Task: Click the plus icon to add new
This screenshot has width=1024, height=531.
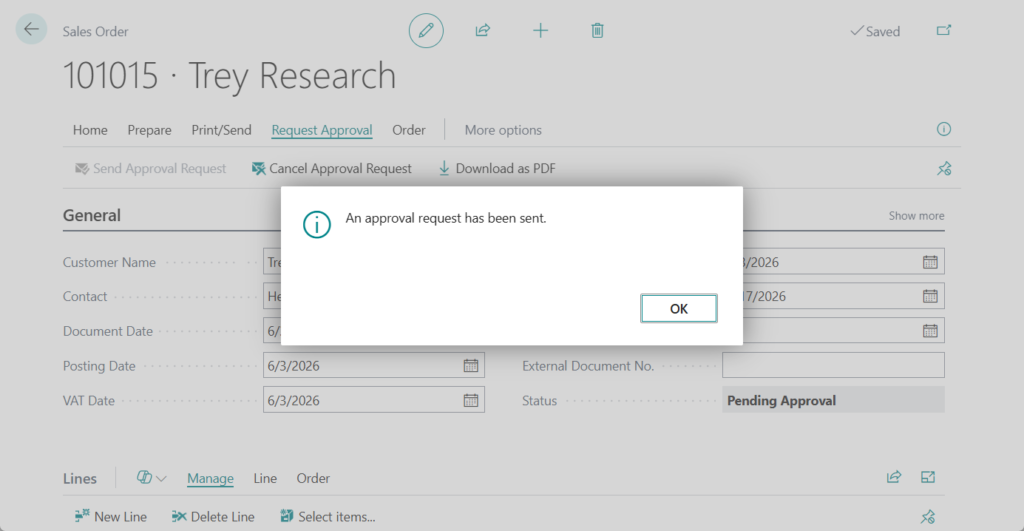Action: pos(540,31)
